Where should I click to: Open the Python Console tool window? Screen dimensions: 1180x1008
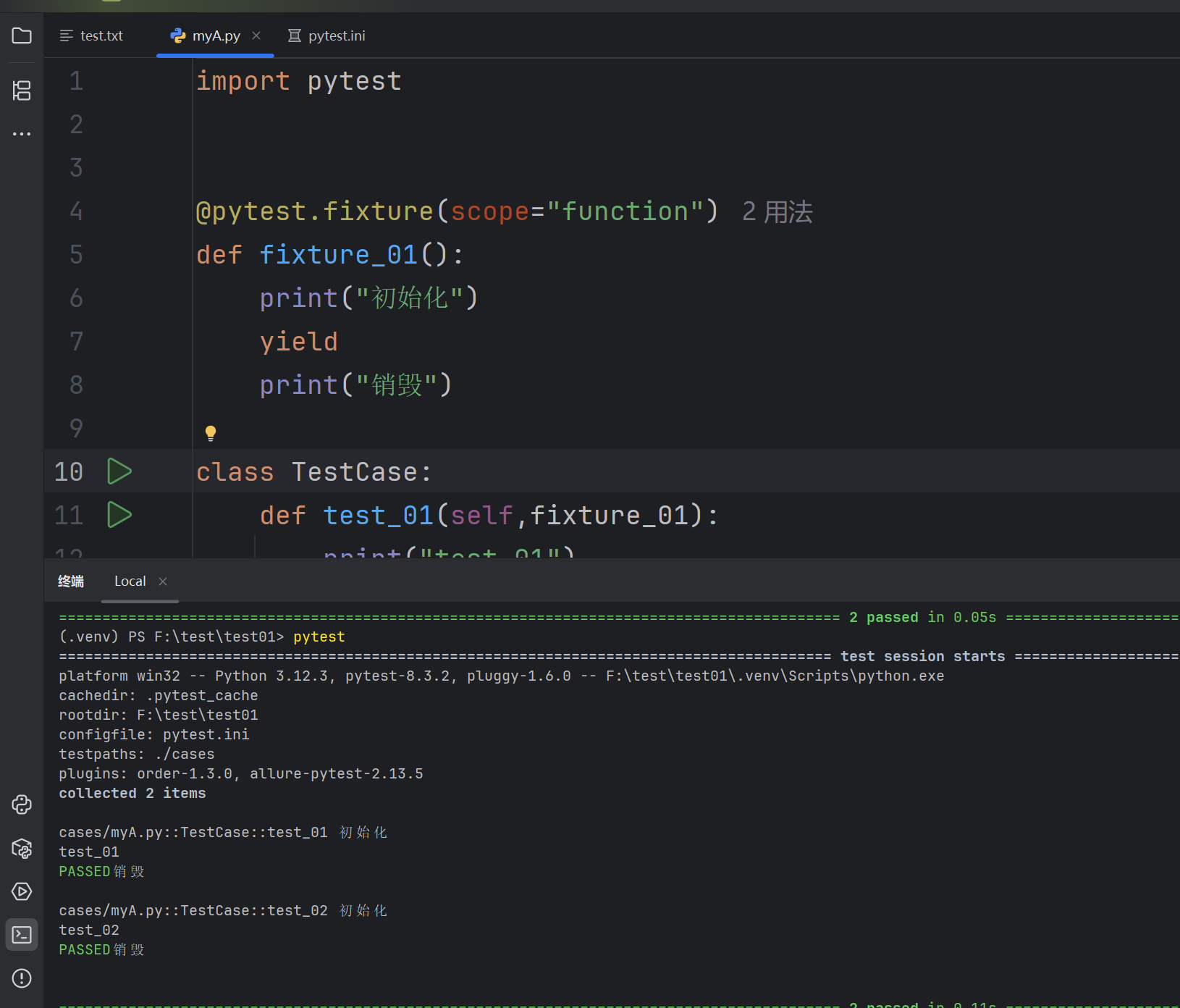pos(22,805)
